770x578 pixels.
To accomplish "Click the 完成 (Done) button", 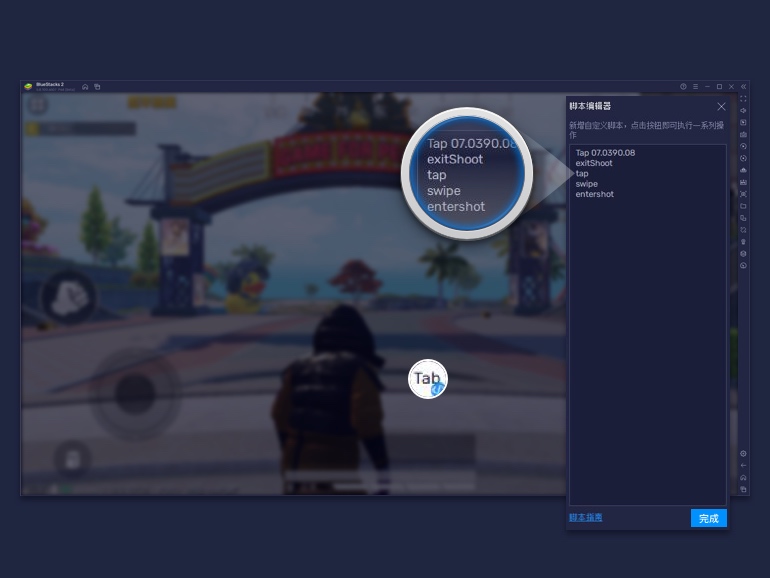I will coord(708,518).
